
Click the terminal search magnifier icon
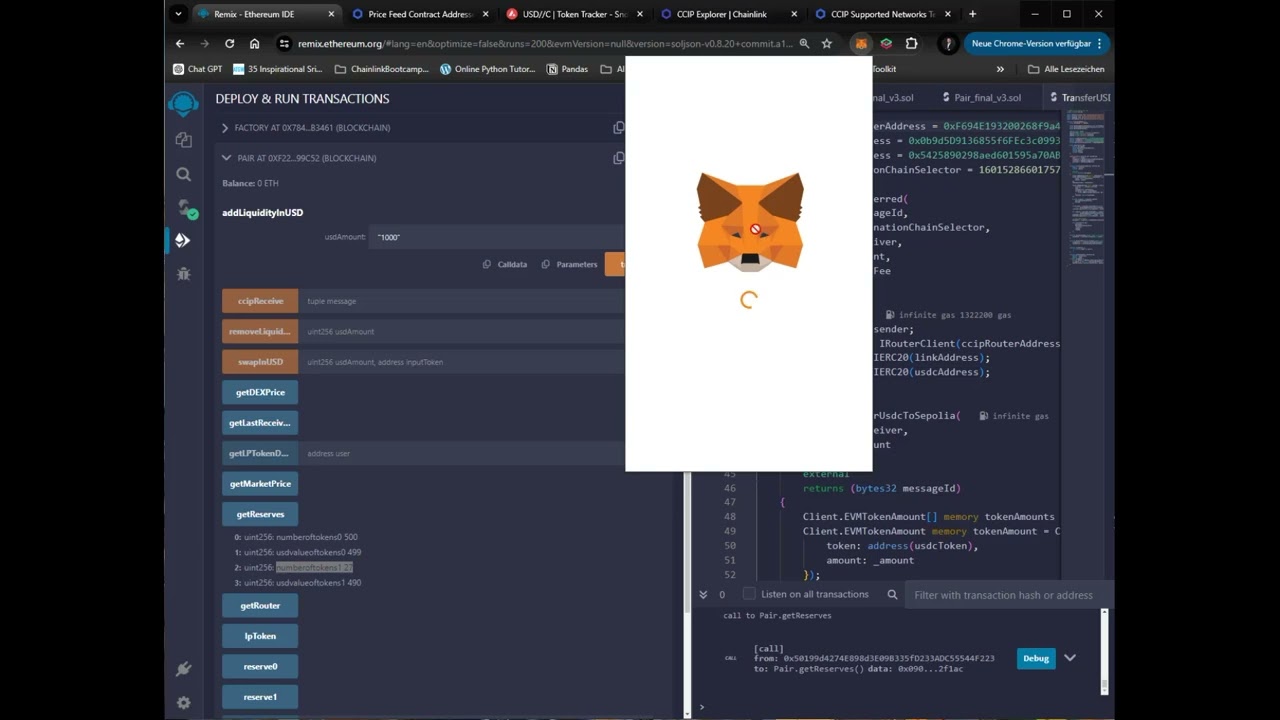point(892,594)
